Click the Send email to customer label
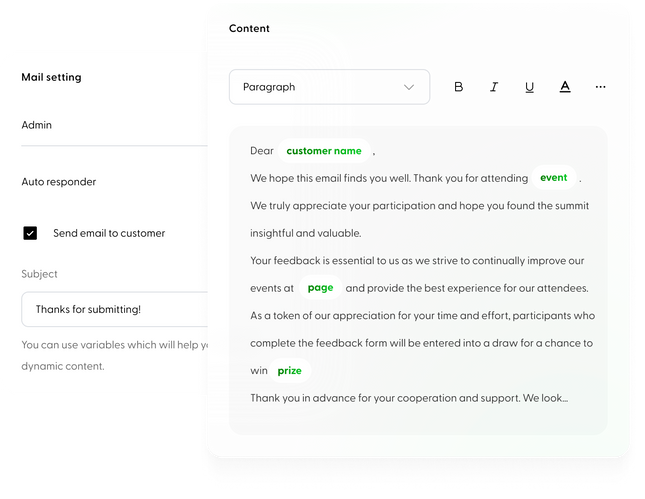The height and width of the screenshot is (499, 645). click(x=109, y=233)
